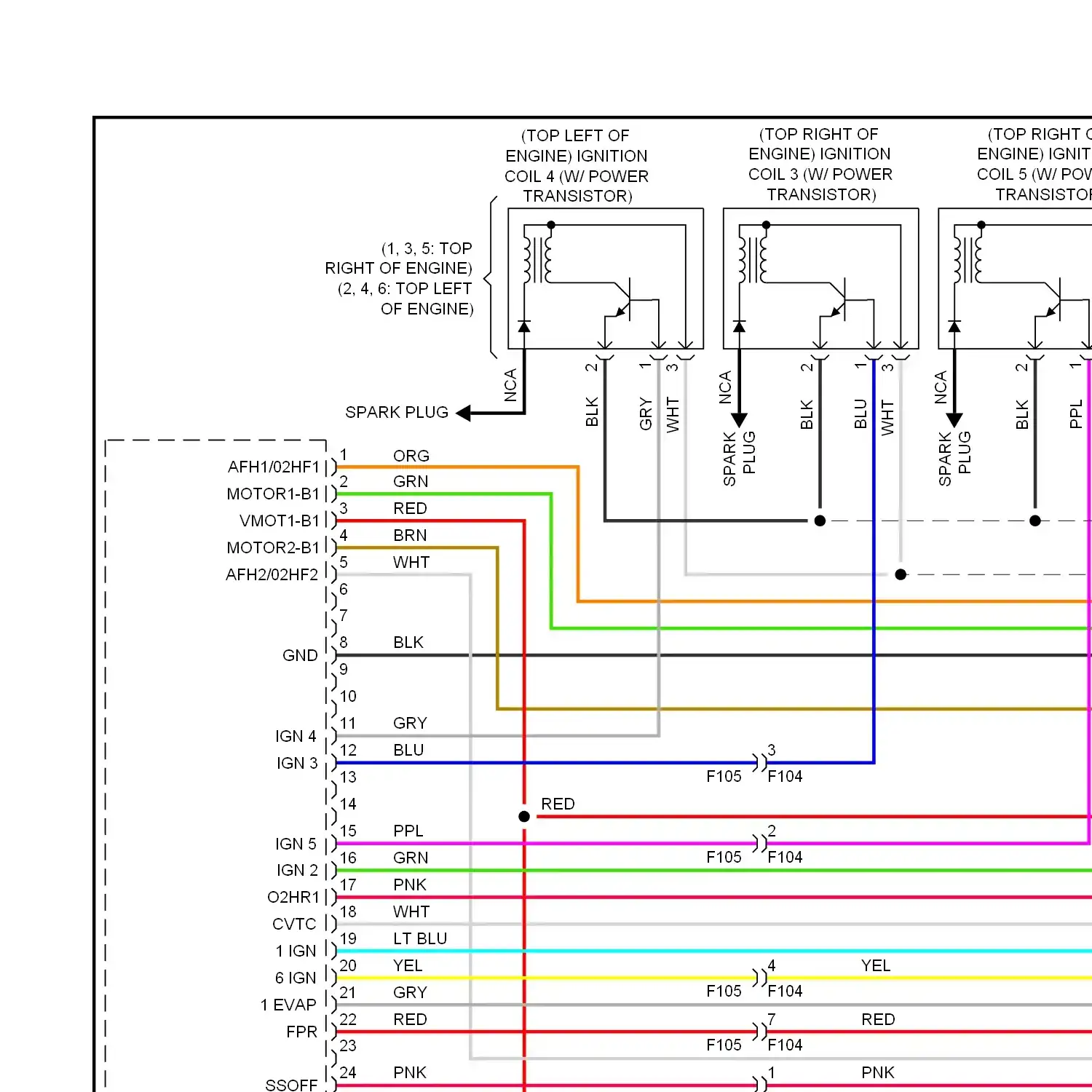Select the 'IGN 2' terminal label
Image resolution: width=1092 pixels, height=1092 pixels.
tap(297, 870)
